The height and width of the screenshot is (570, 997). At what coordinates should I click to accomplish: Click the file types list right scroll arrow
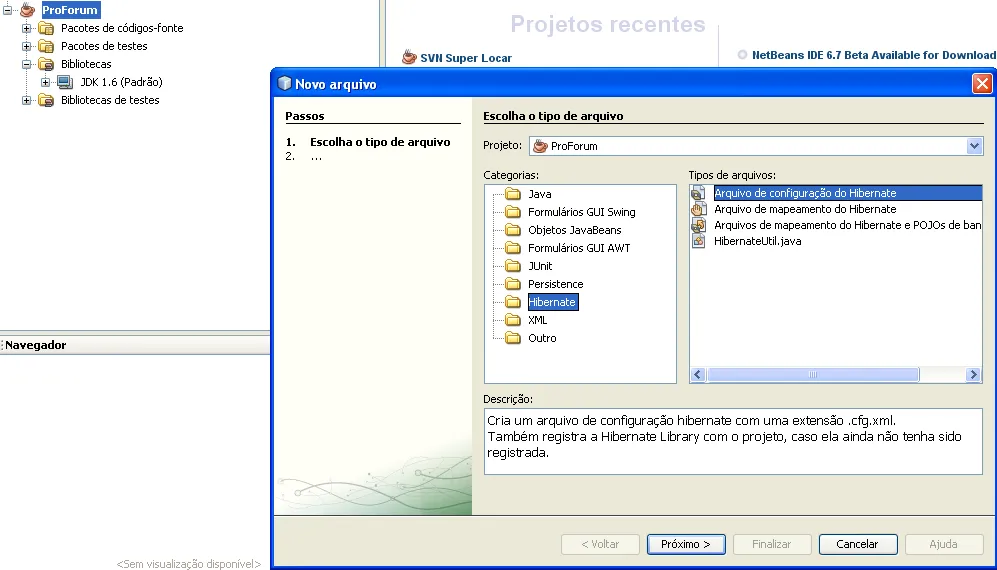coord(973,375)
